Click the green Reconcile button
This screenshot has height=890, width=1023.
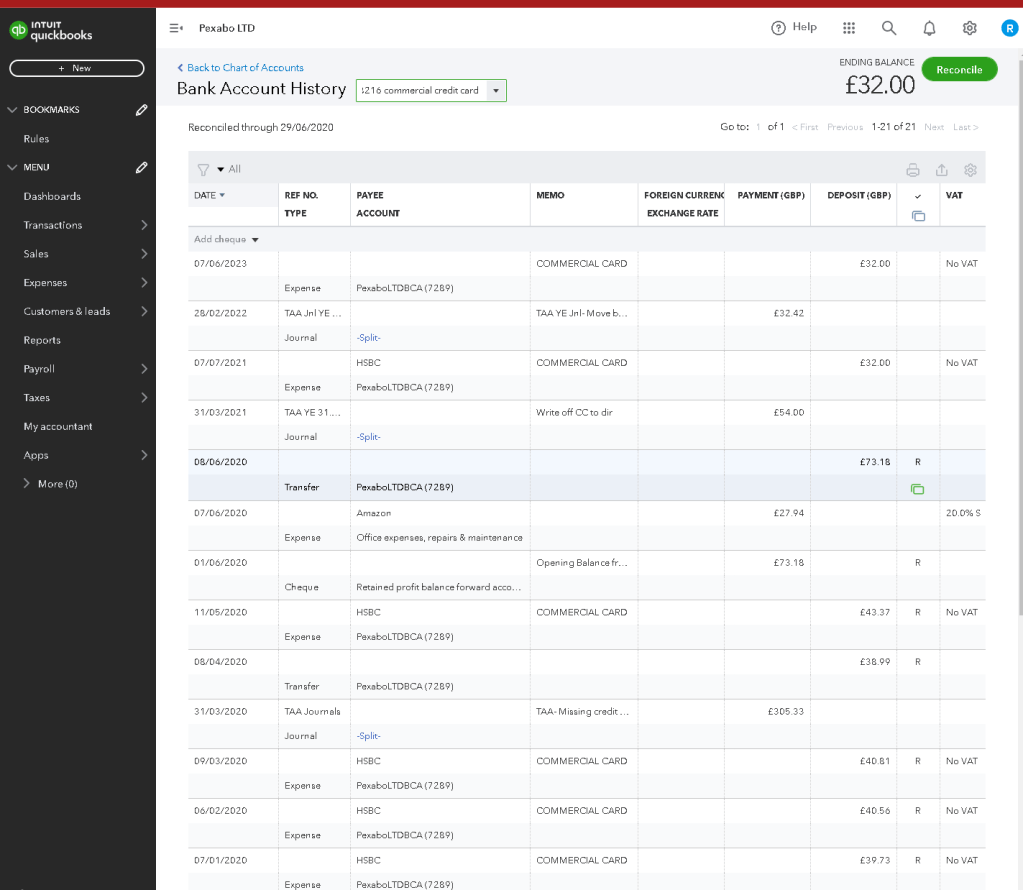(x=959, y=69)
